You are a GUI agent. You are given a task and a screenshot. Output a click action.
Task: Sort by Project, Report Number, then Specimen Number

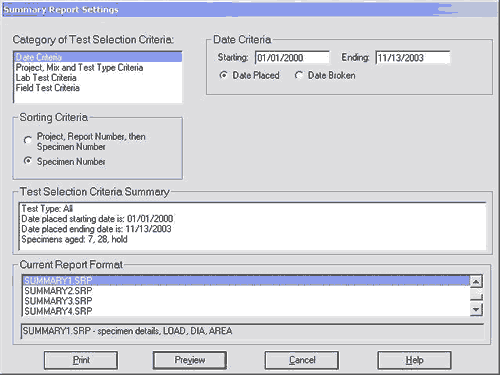click(28, 140)
